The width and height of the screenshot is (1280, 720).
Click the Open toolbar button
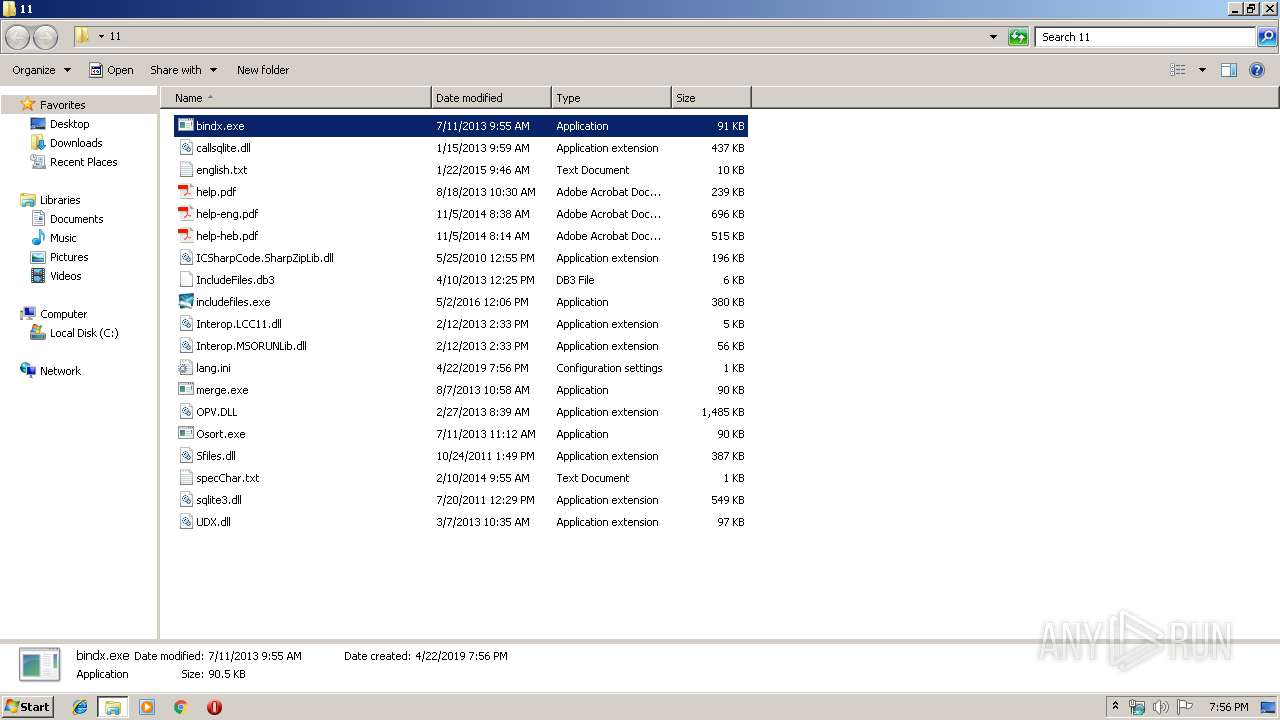point(111,70)
